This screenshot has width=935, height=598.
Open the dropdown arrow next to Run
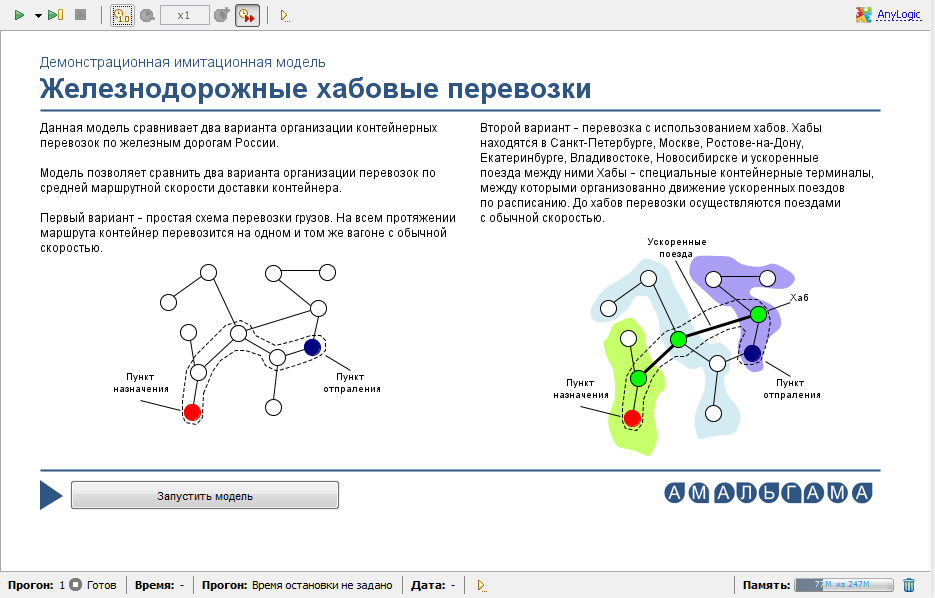click(38, 16)
